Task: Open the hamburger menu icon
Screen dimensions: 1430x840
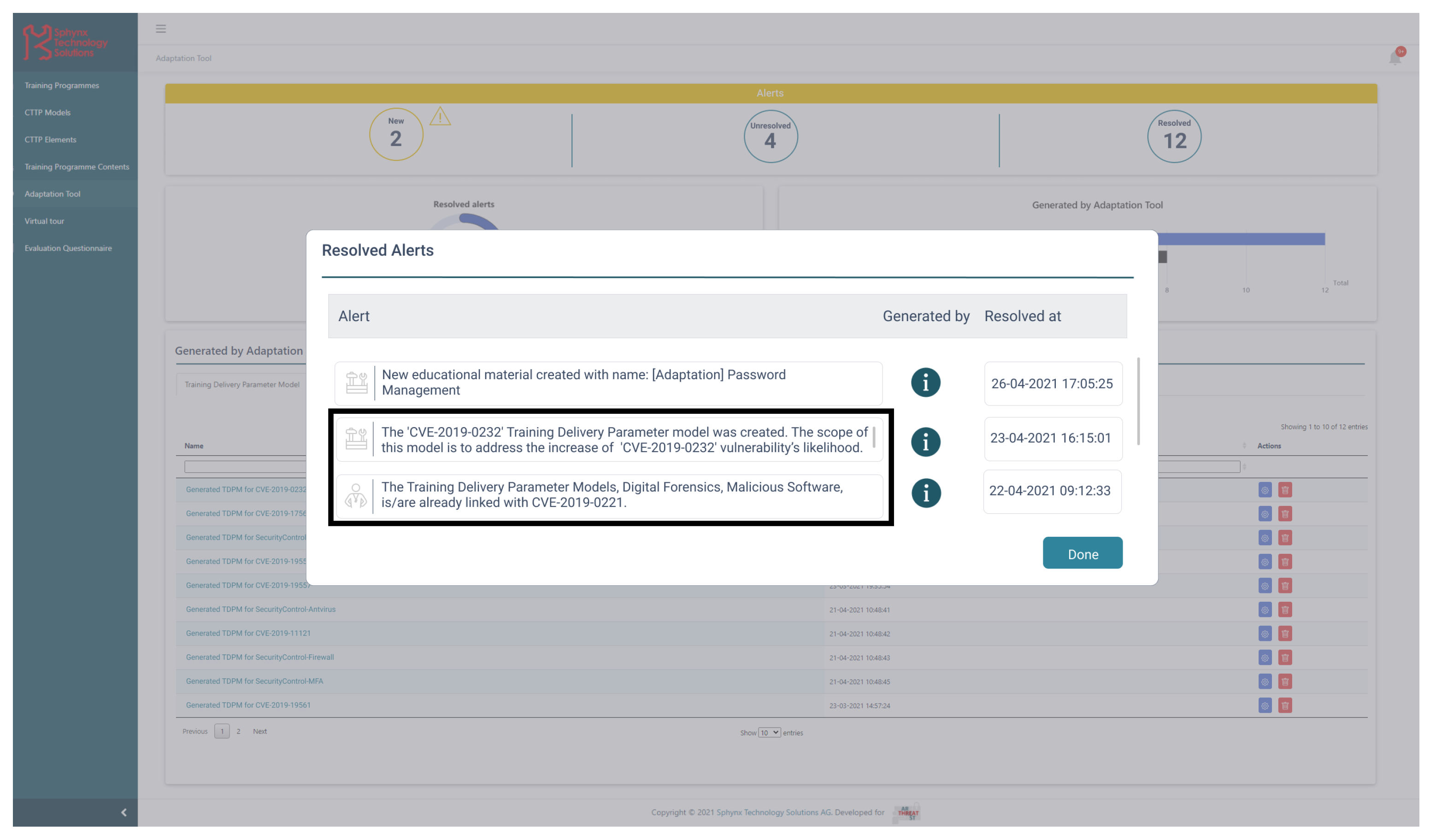Action: pyautogui.click(x=160, y=29)
